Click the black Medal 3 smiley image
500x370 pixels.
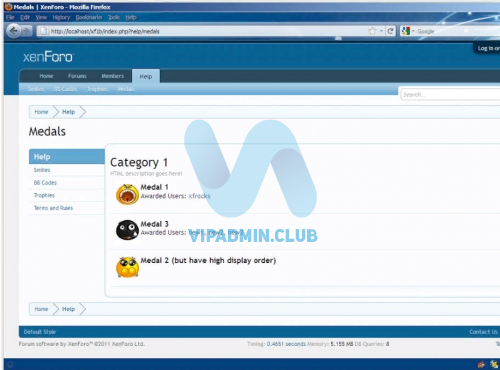click(x=127, y=230)
